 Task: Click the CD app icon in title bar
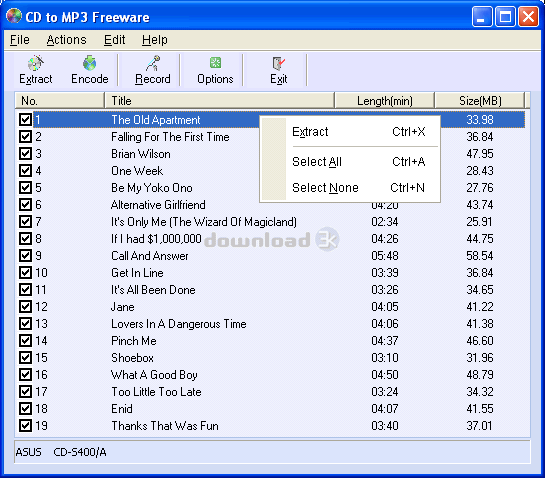(x=14, y=16)
